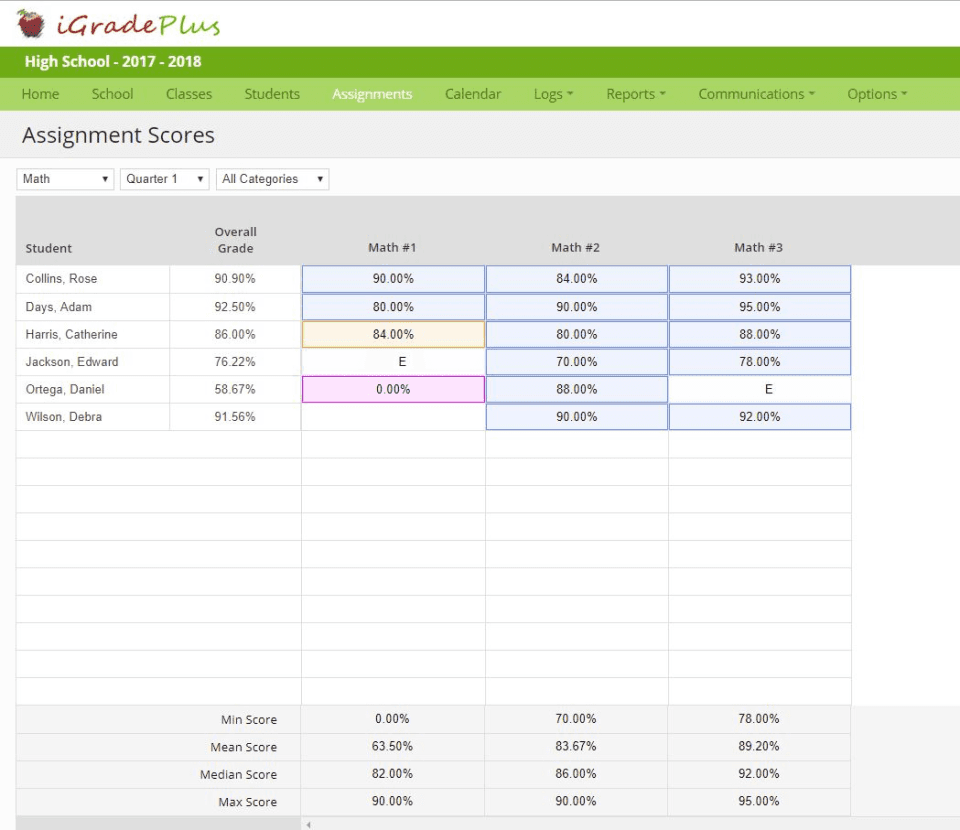Image resolution: width=960 pixels, height=830 pixels.
Task: Click Ortega Daniel's 0.00% score cell
Action: [x=393, y=389]
